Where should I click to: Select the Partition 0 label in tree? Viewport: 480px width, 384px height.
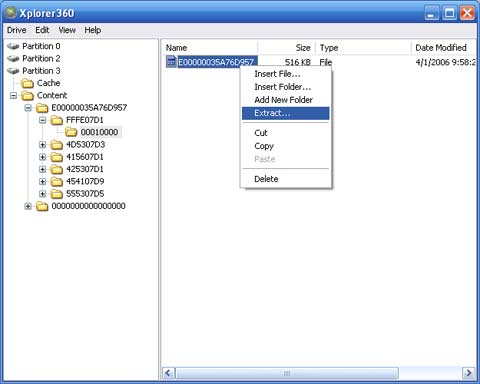[41, 46]
